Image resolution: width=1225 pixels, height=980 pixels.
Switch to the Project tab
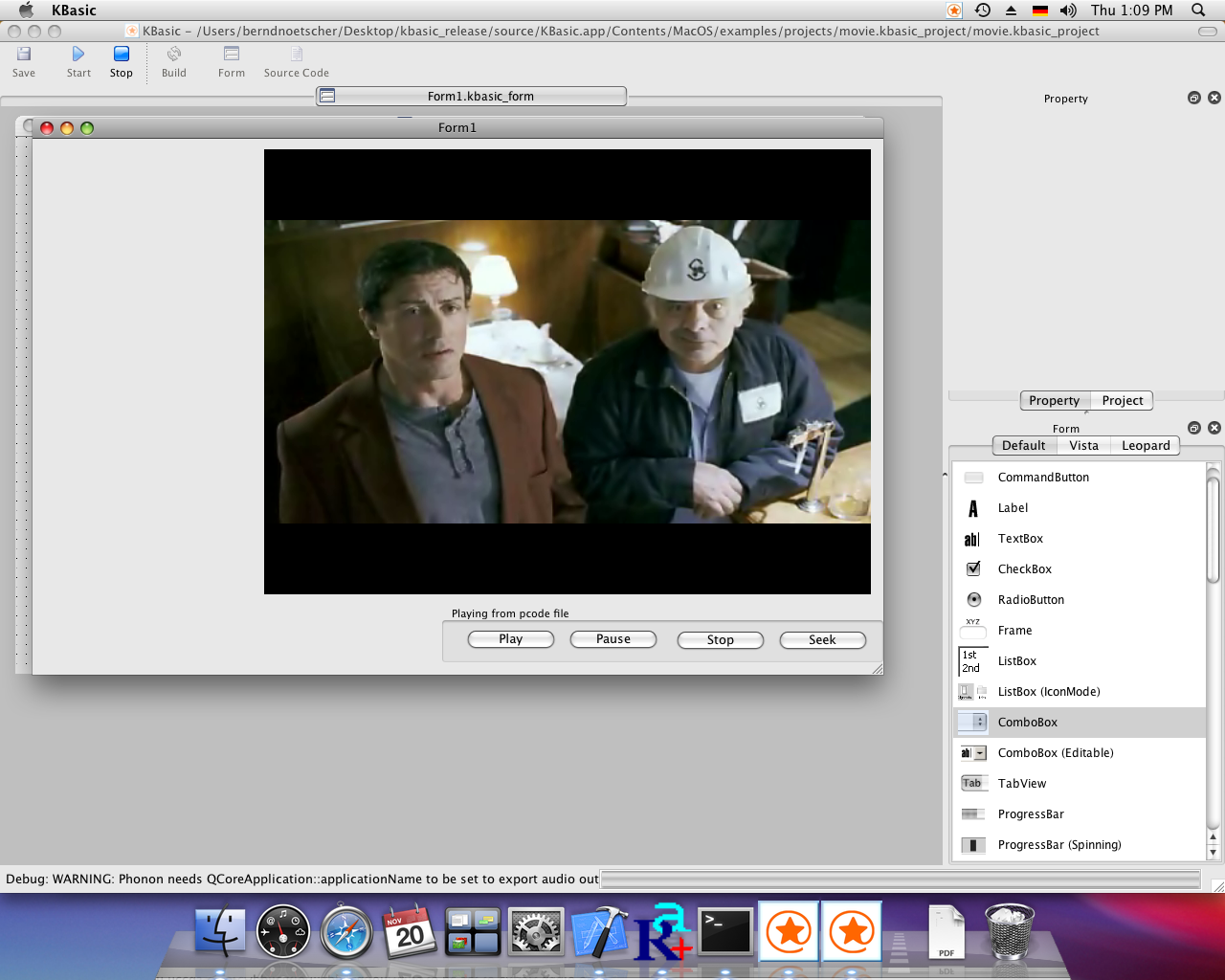coord(1122,401)
